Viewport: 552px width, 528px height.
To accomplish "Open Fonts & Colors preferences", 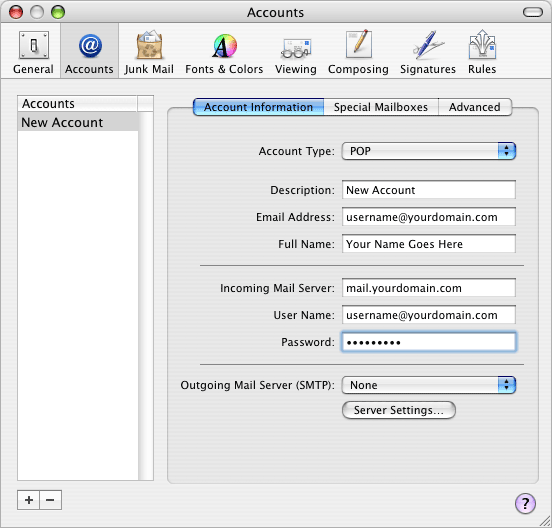I will click(224, 52).
